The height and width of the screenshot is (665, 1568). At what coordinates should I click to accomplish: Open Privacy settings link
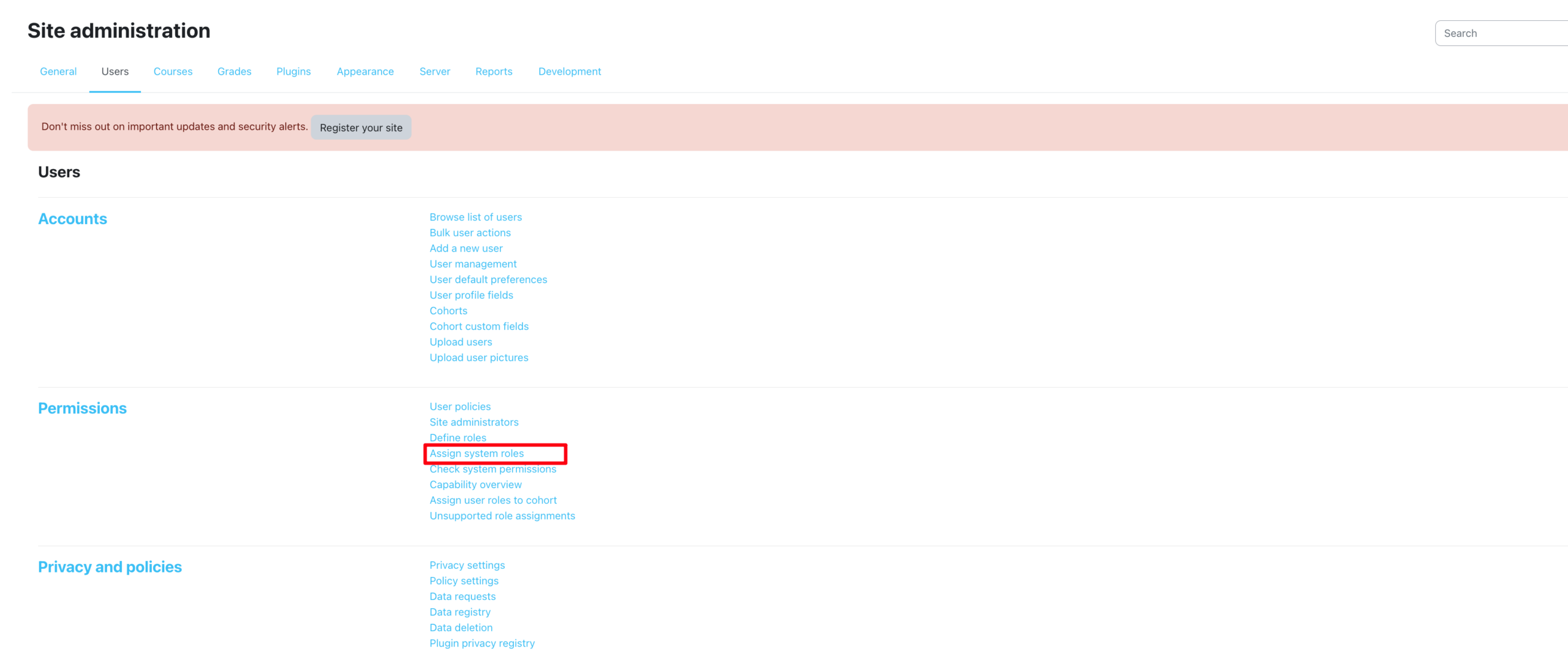coord(467,565)
